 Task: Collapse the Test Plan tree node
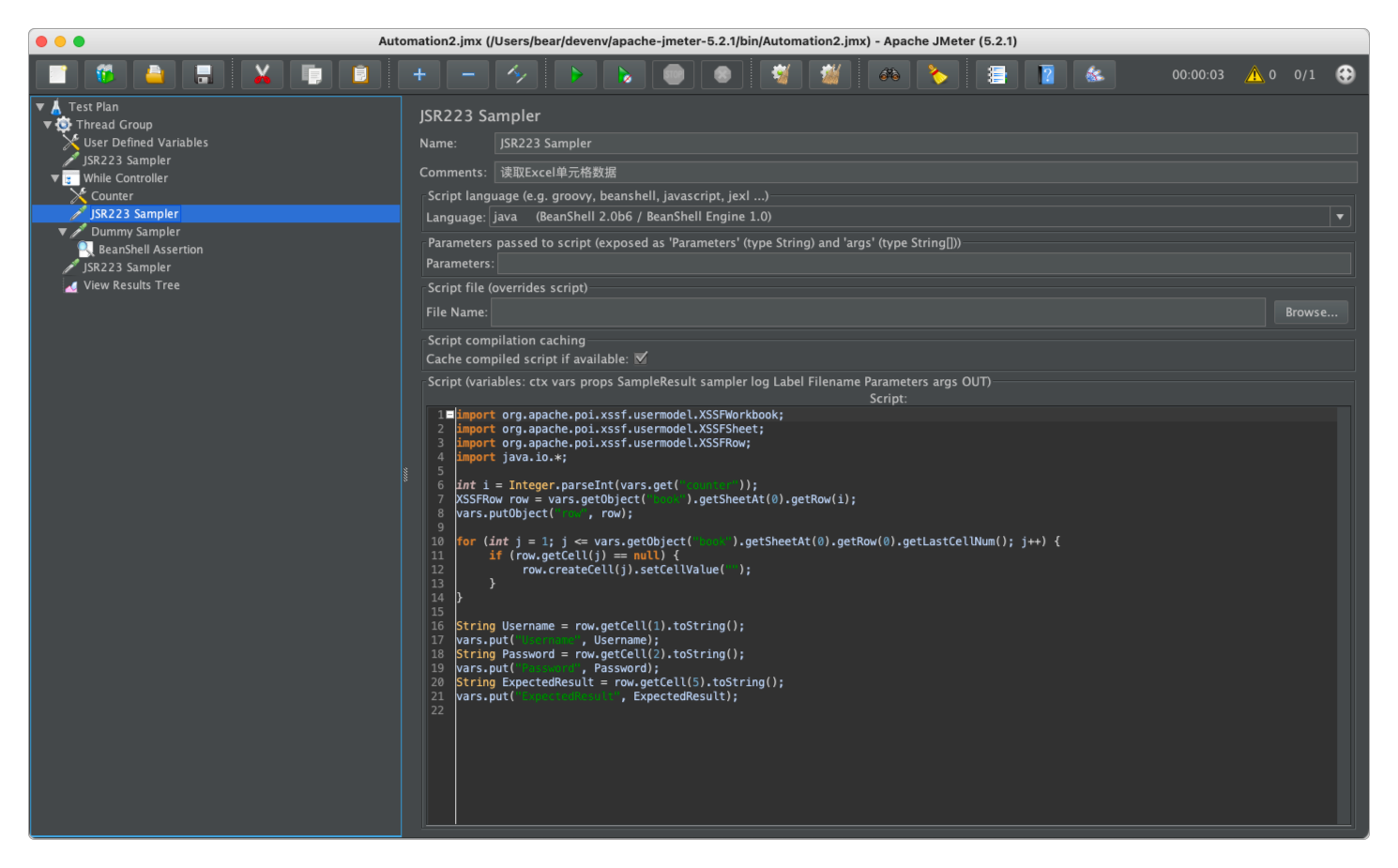click(40, 107)
